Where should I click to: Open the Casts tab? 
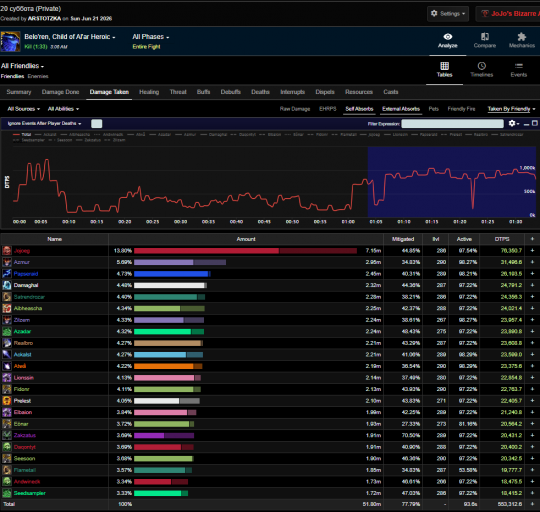(391, 92)
